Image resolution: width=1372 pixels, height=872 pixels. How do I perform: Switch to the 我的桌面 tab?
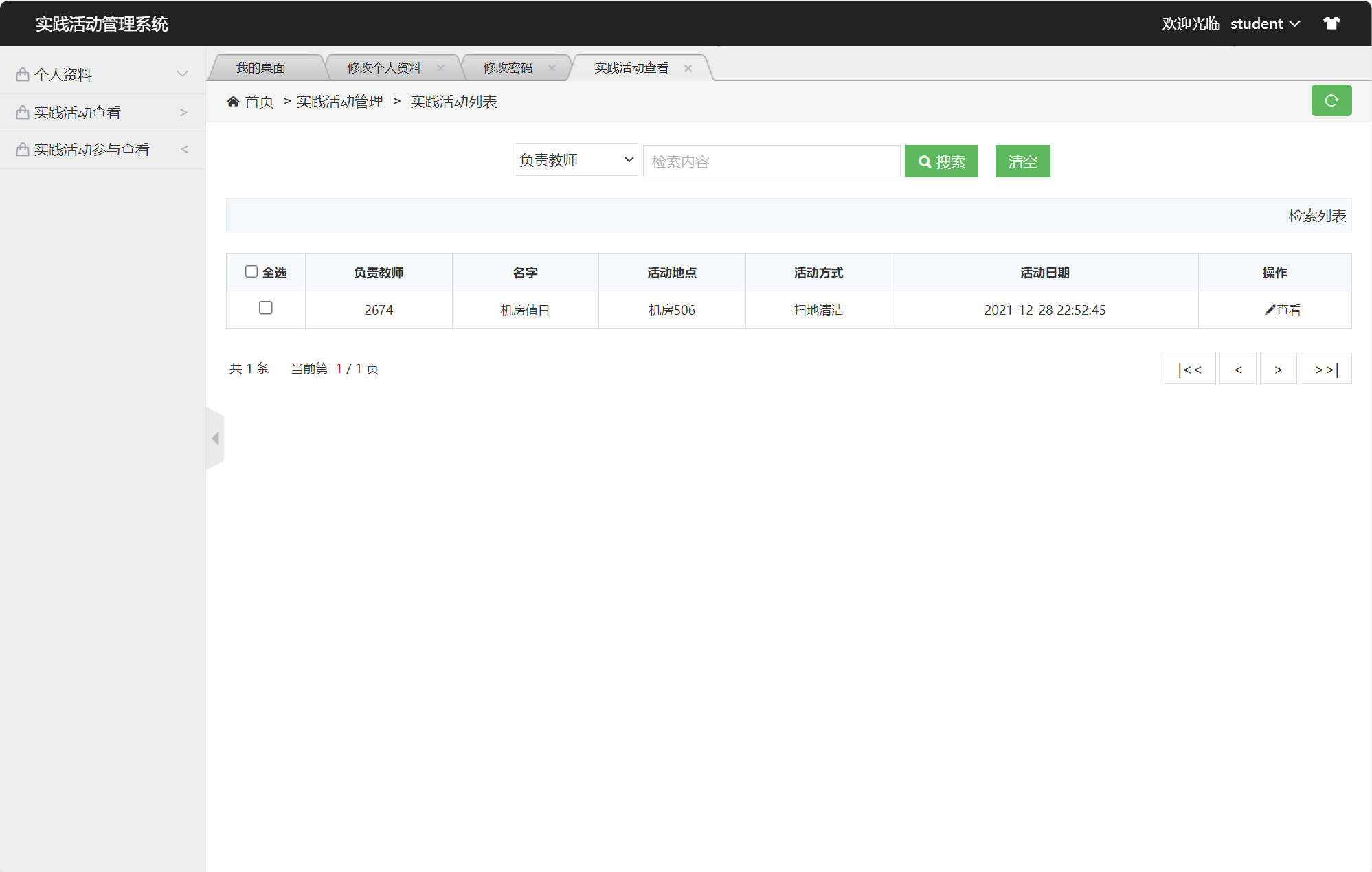tap(261, 67)
